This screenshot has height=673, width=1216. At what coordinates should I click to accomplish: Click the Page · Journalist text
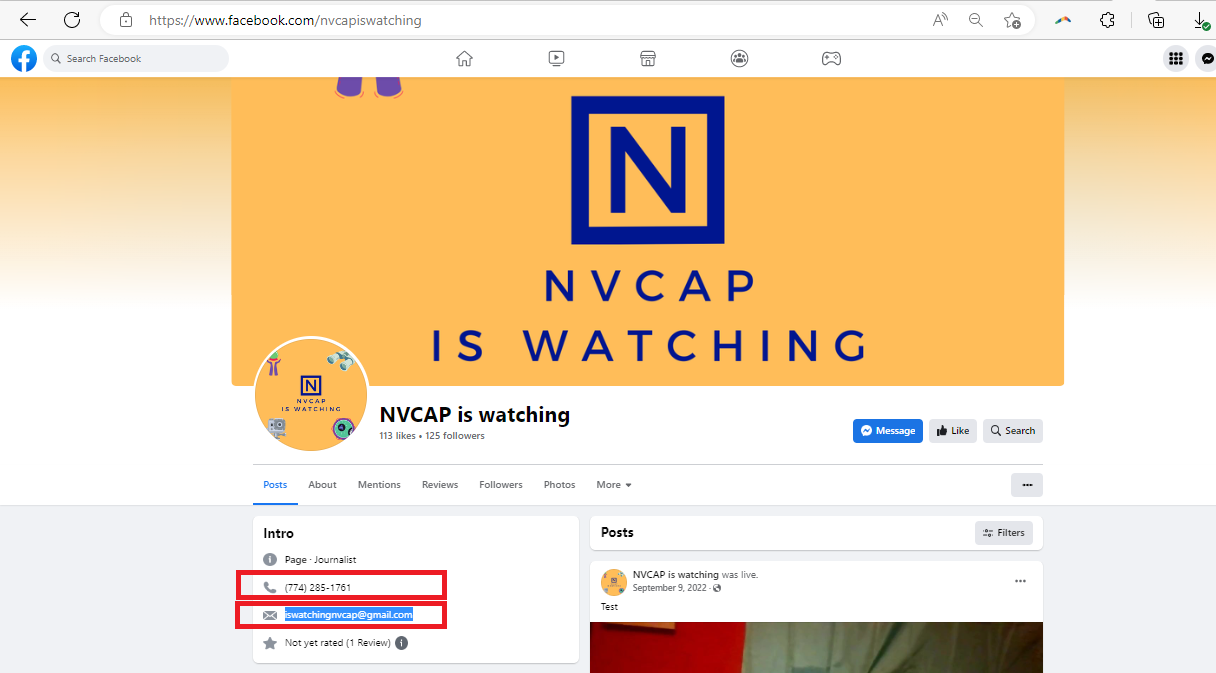point(321,560)
